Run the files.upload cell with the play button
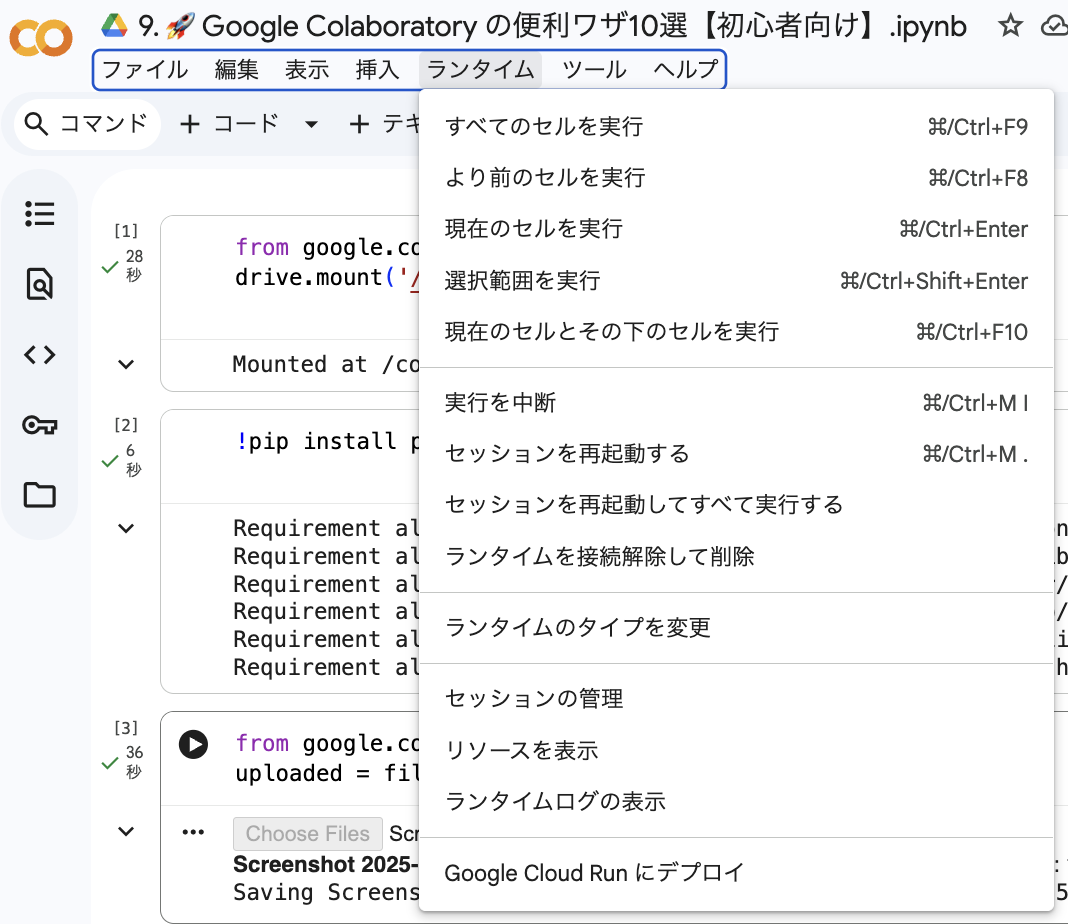Screen dimensions: 1068x924 [x=193, y=744]
